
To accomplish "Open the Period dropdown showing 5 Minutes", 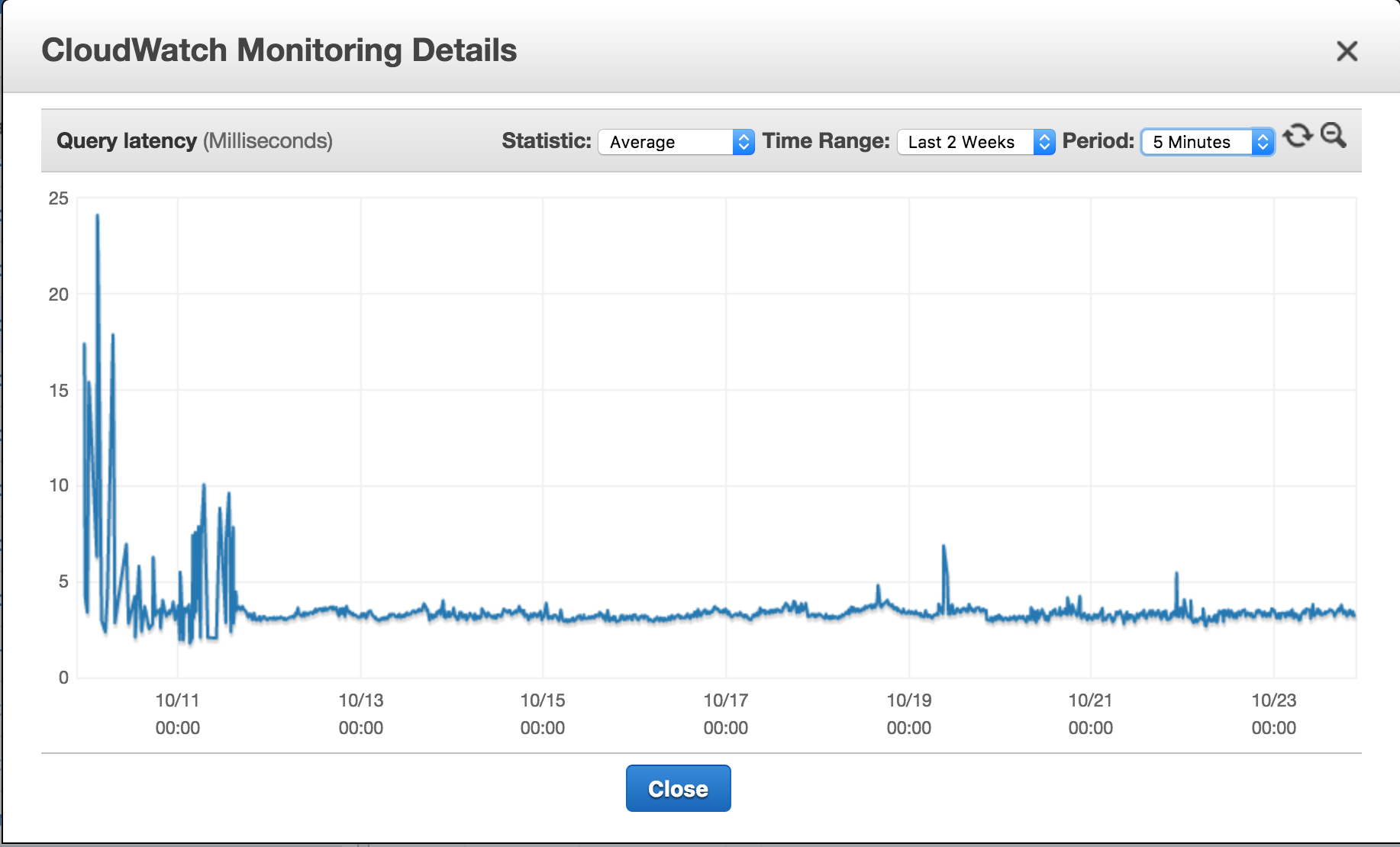I will [x=1208, y=142].
